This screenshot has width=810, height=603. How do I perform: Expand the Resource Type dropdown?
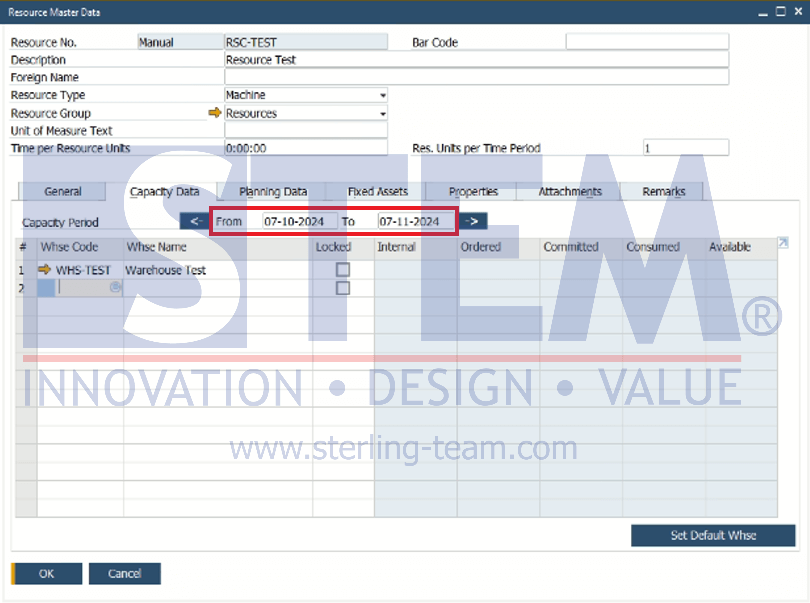[x=382, y=96]
